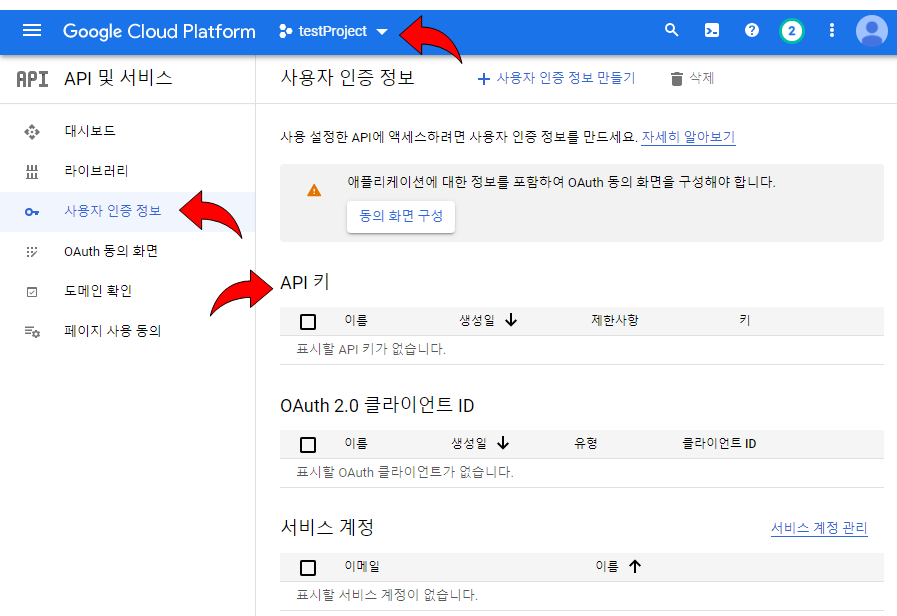Open the hamburger navigation menu
897x616 pixels.
(31, 30)
